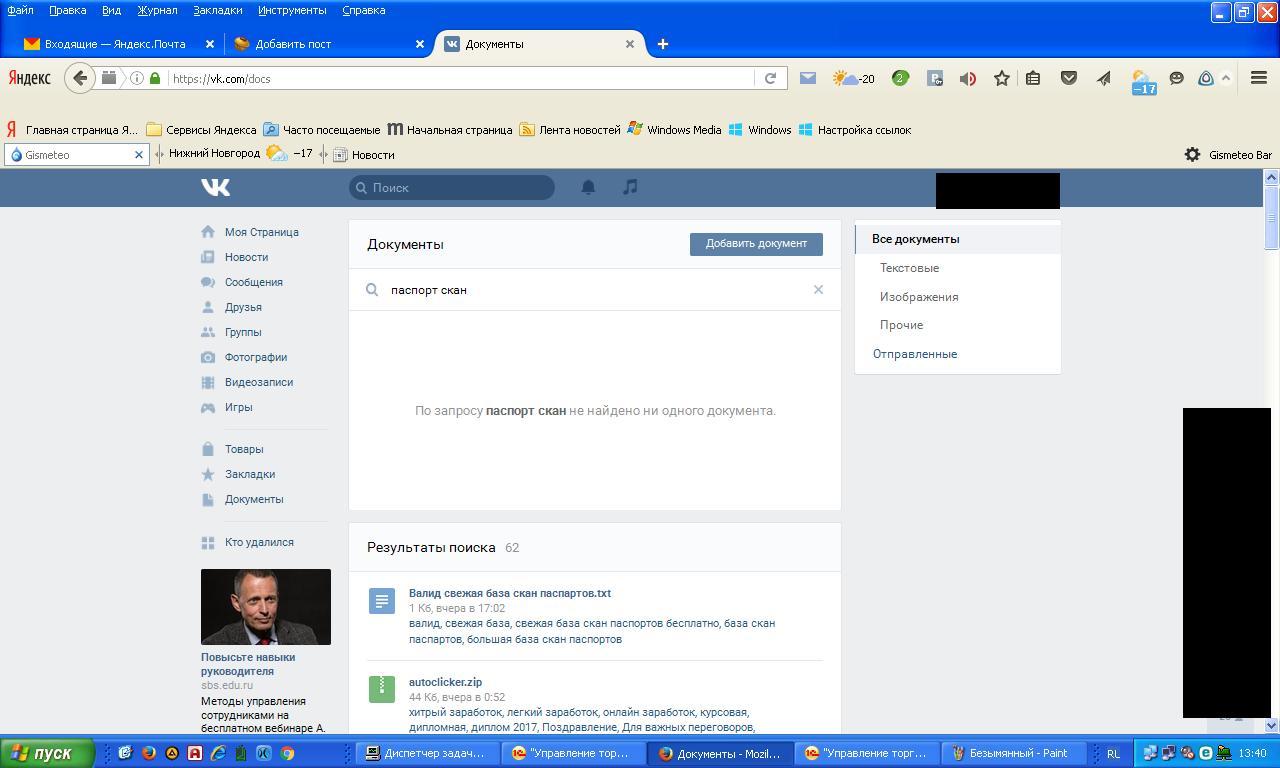Switch to the Добавить пост tab

[327, 44]
